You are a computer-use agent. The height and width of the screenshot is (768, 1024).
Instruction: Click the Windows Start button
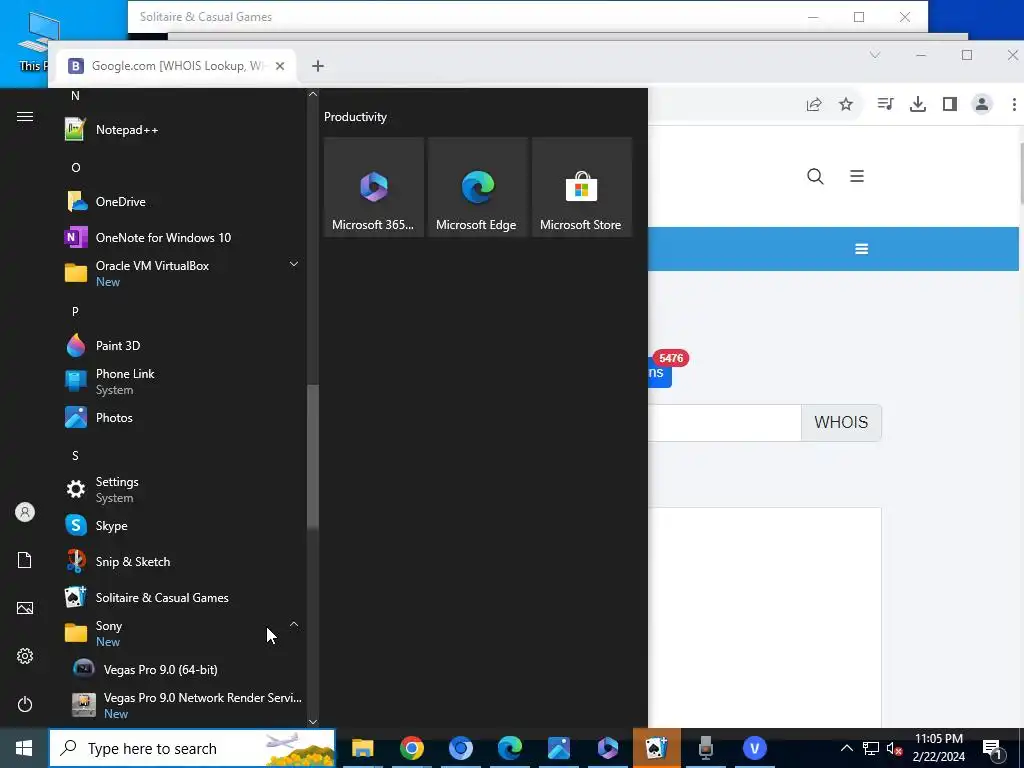(x=24, y=748)
